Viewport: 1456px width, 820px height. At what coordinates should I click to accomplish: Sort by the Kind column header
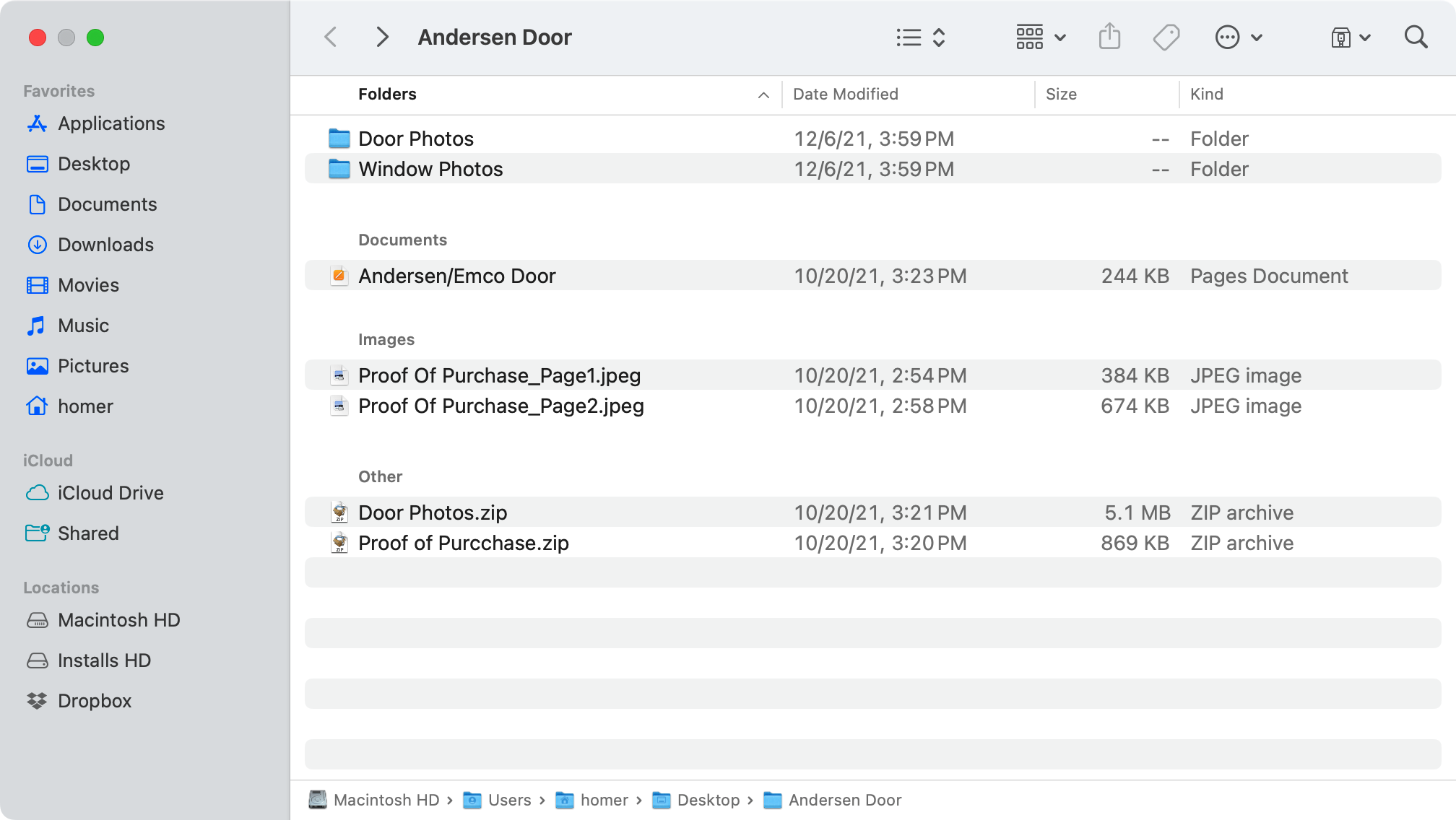(x=1206, y=94)
